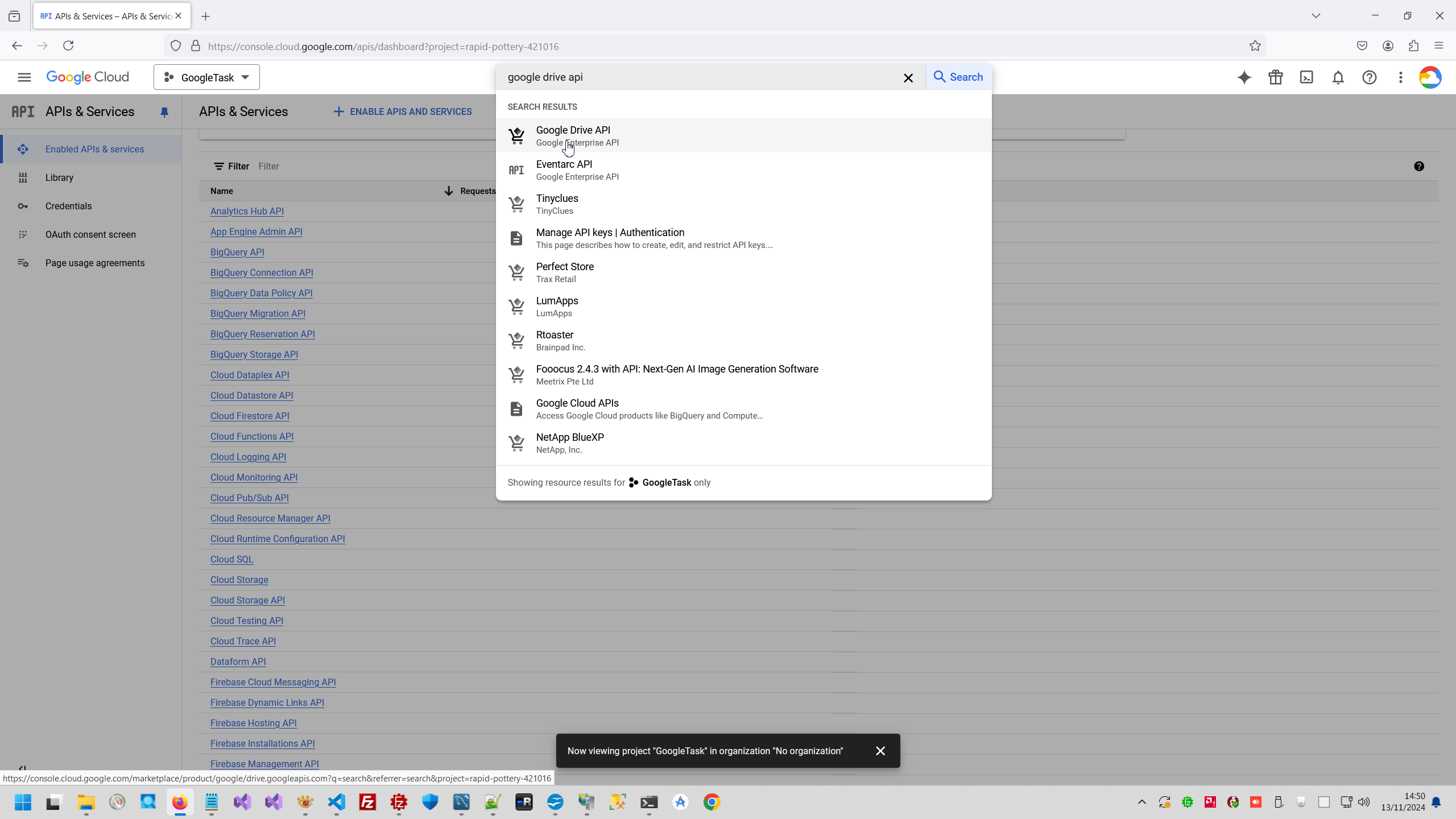Viewport: 1456px width, 819px height.
Task: Open Credentials in the left sidebar
Action: (68, 206)
